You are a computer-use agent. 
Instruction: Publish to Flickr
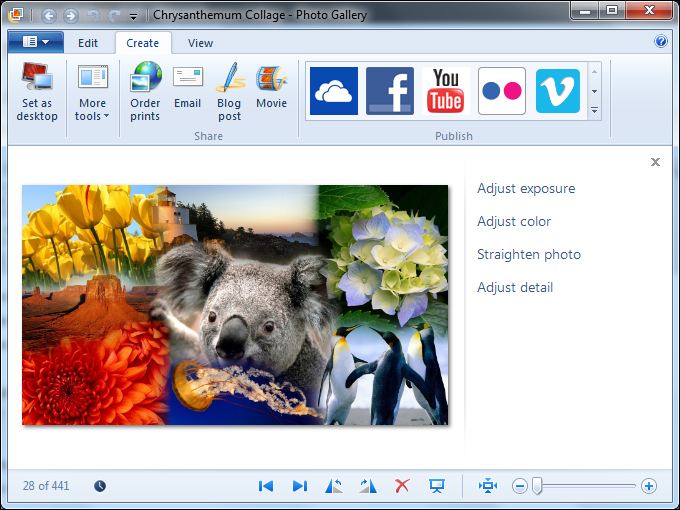tap(502, 91)
